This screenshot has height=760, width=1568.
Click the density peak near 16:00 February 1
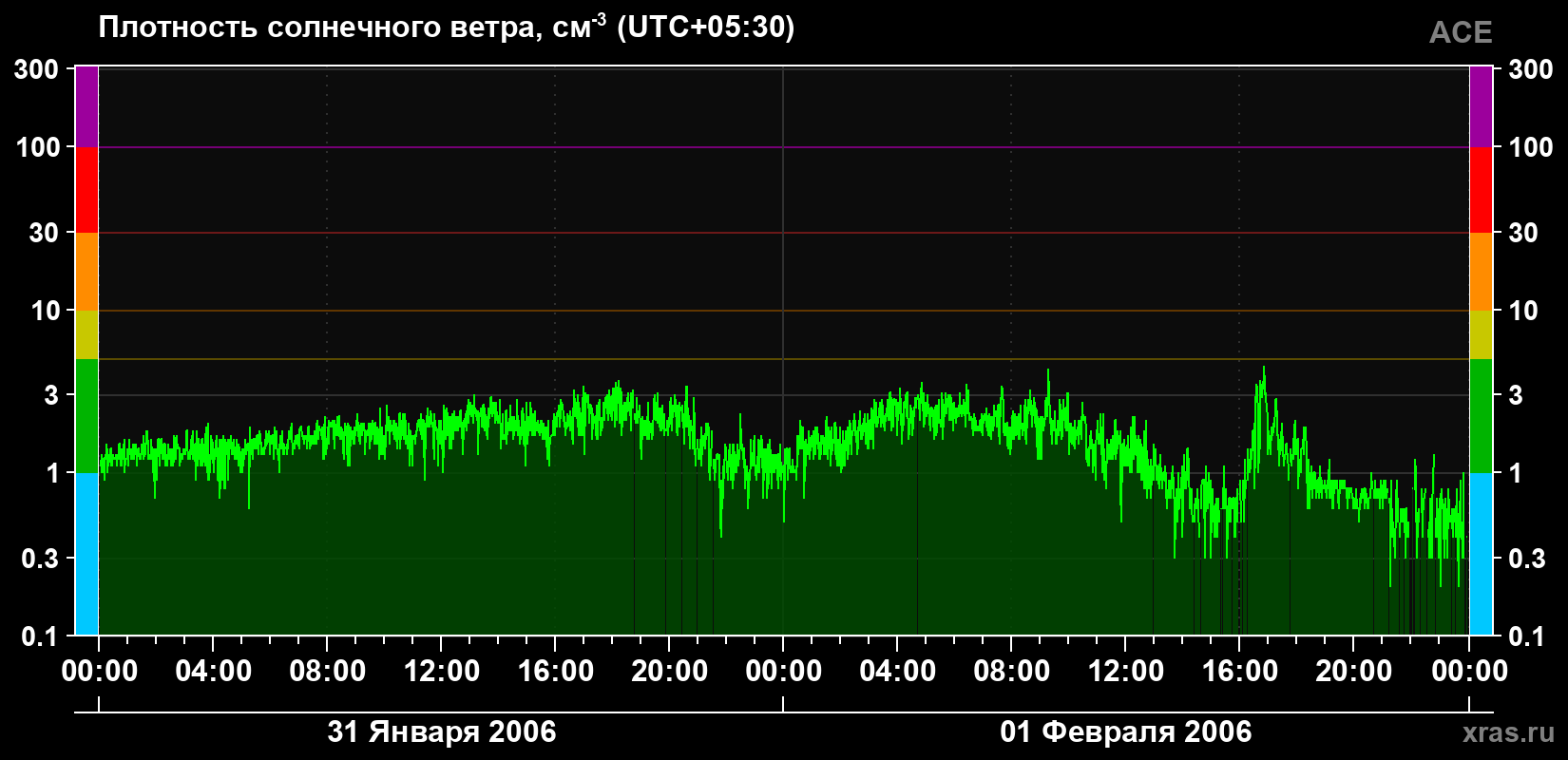point(1263,370)
